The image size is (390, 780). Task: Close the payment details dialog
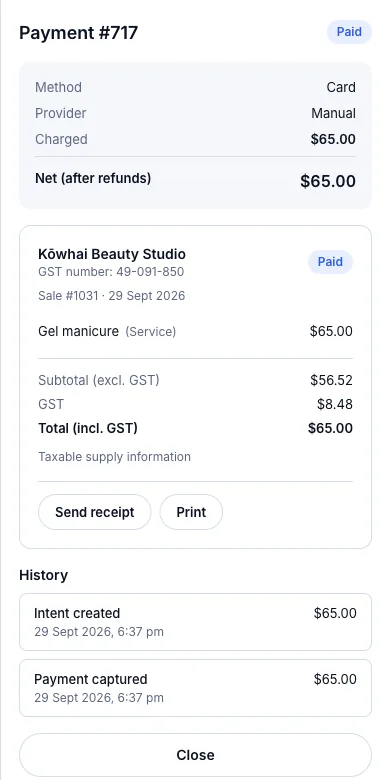point(195,755)
